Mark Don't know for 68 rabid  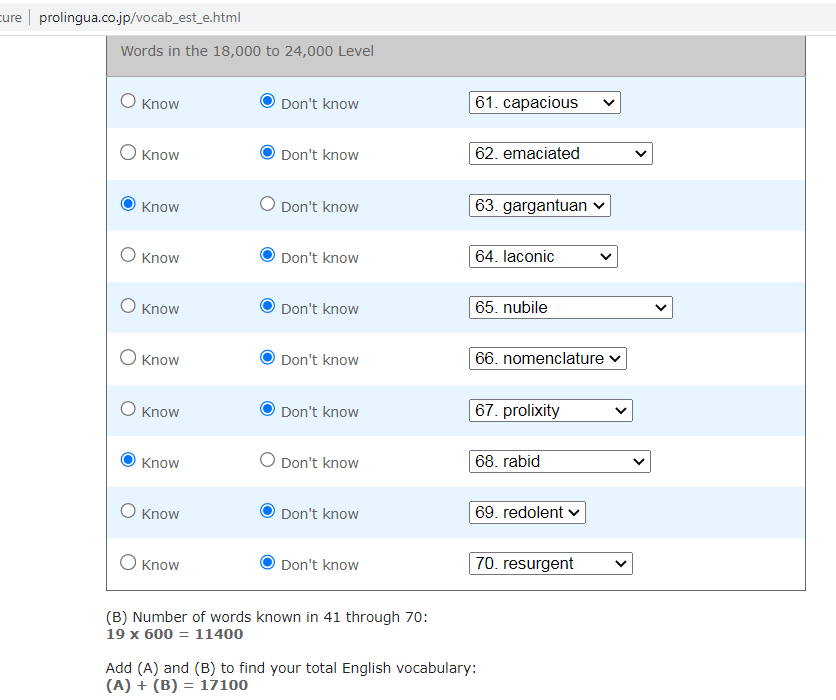267,460
